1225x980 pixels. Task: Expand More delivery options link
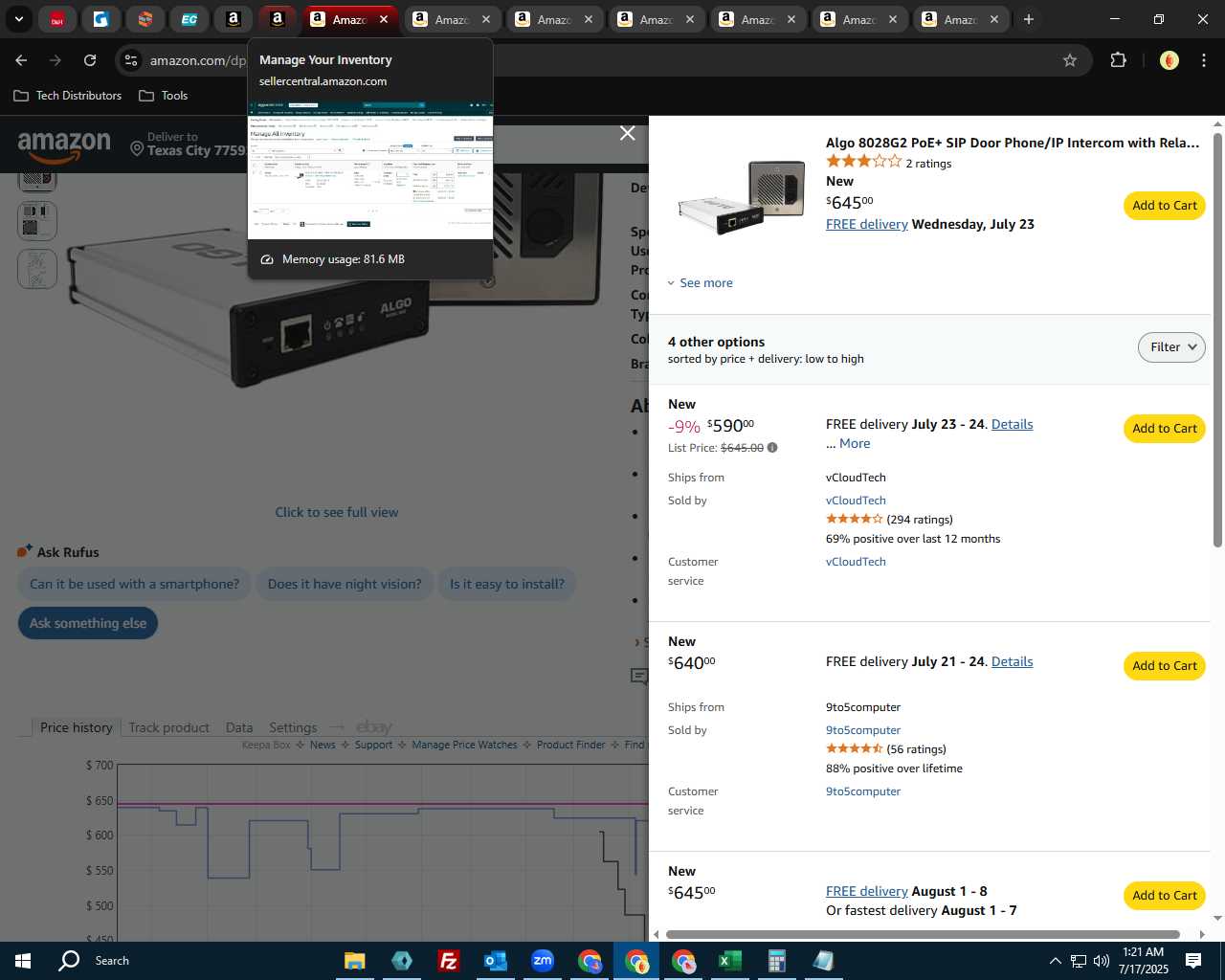click(855, 443)
